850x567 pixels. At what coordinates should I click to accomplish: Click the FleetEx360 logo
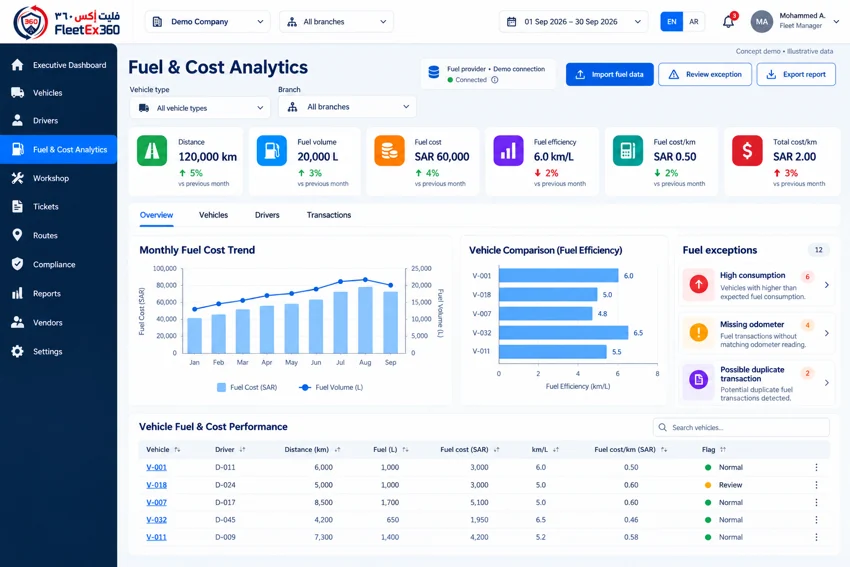pyautogui.click(x=66, y=22)
